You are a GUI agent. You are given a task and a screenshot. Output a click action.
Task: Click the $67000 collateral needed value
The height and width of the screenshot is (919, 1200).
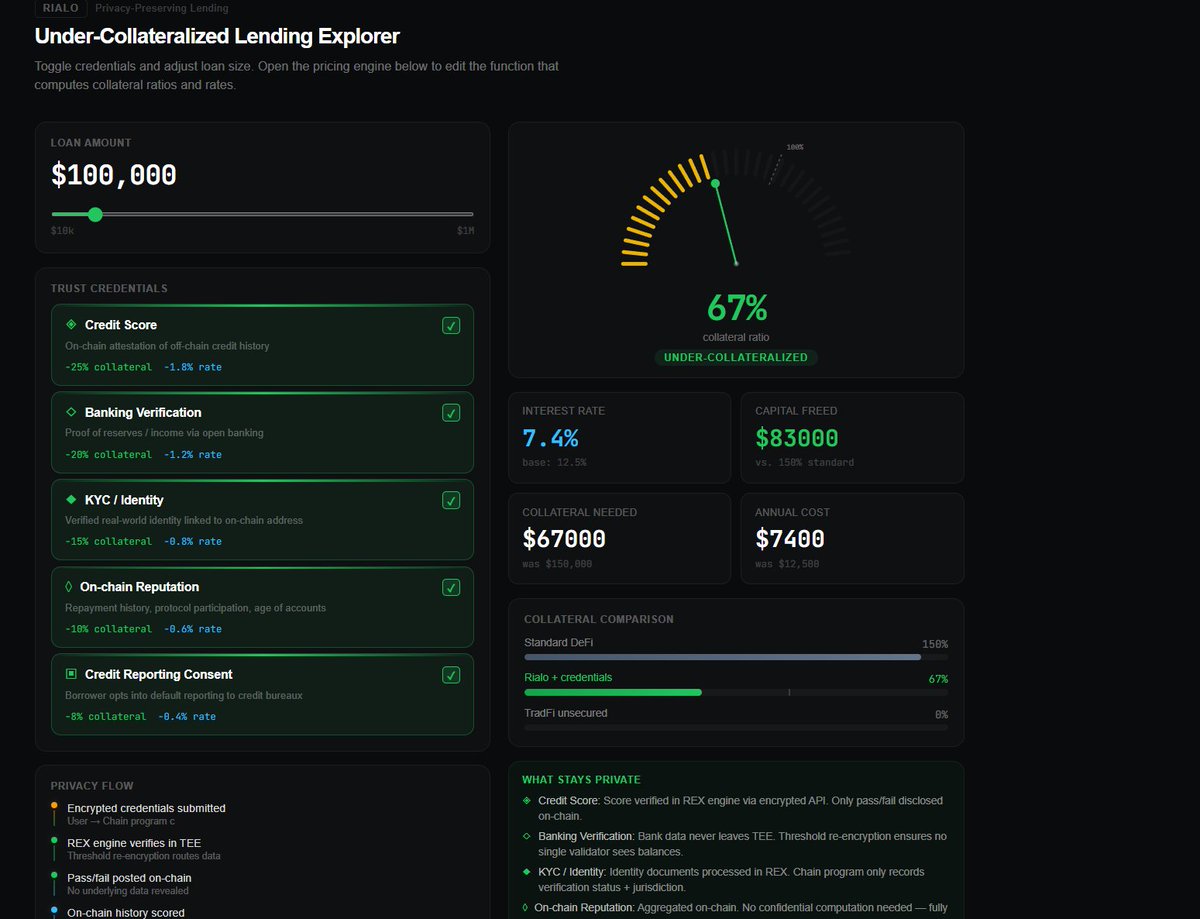click(x=564, y=539)
